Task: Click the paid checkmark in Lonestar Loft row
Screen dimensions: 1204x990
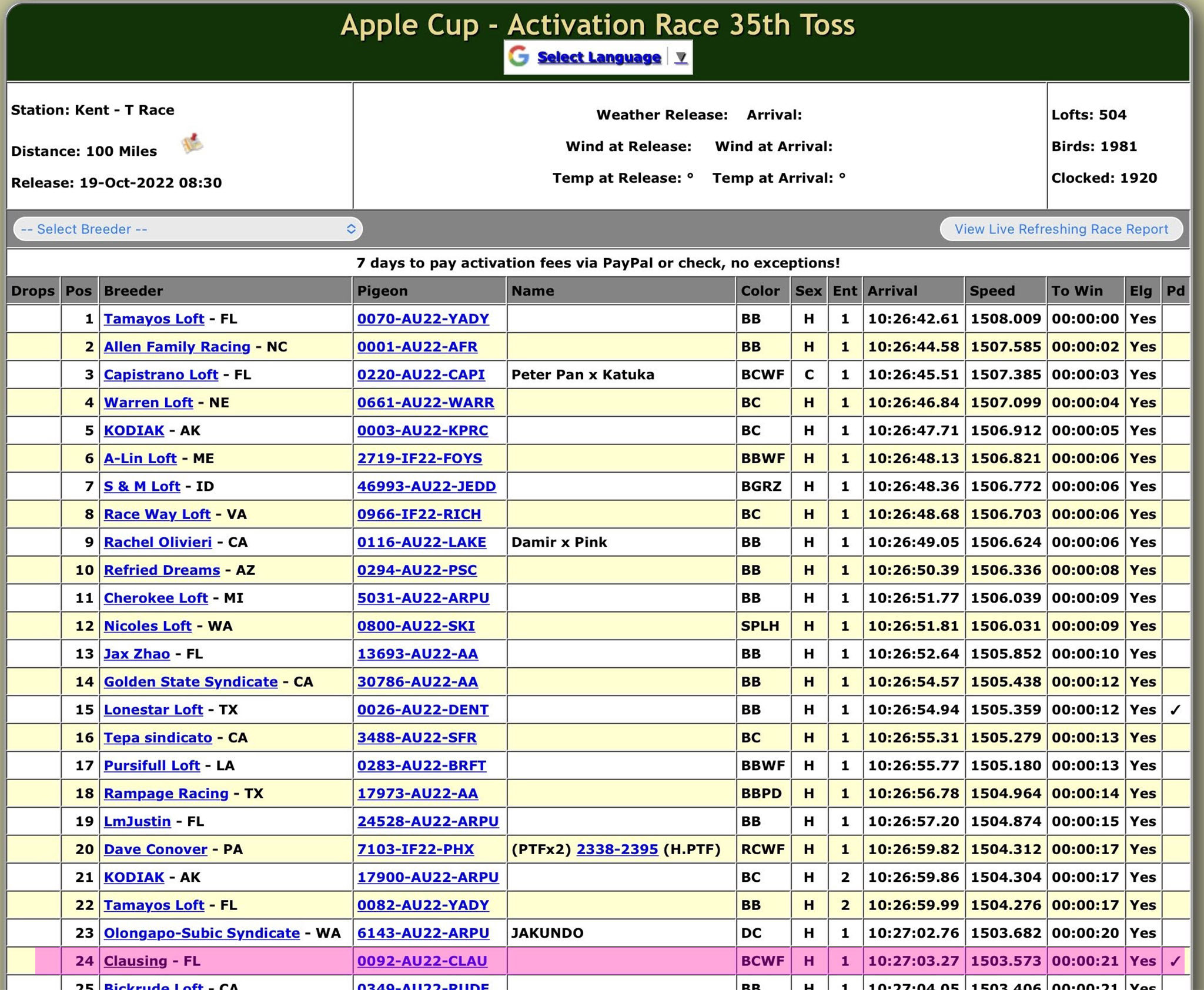Action: tap(1175, 710)
